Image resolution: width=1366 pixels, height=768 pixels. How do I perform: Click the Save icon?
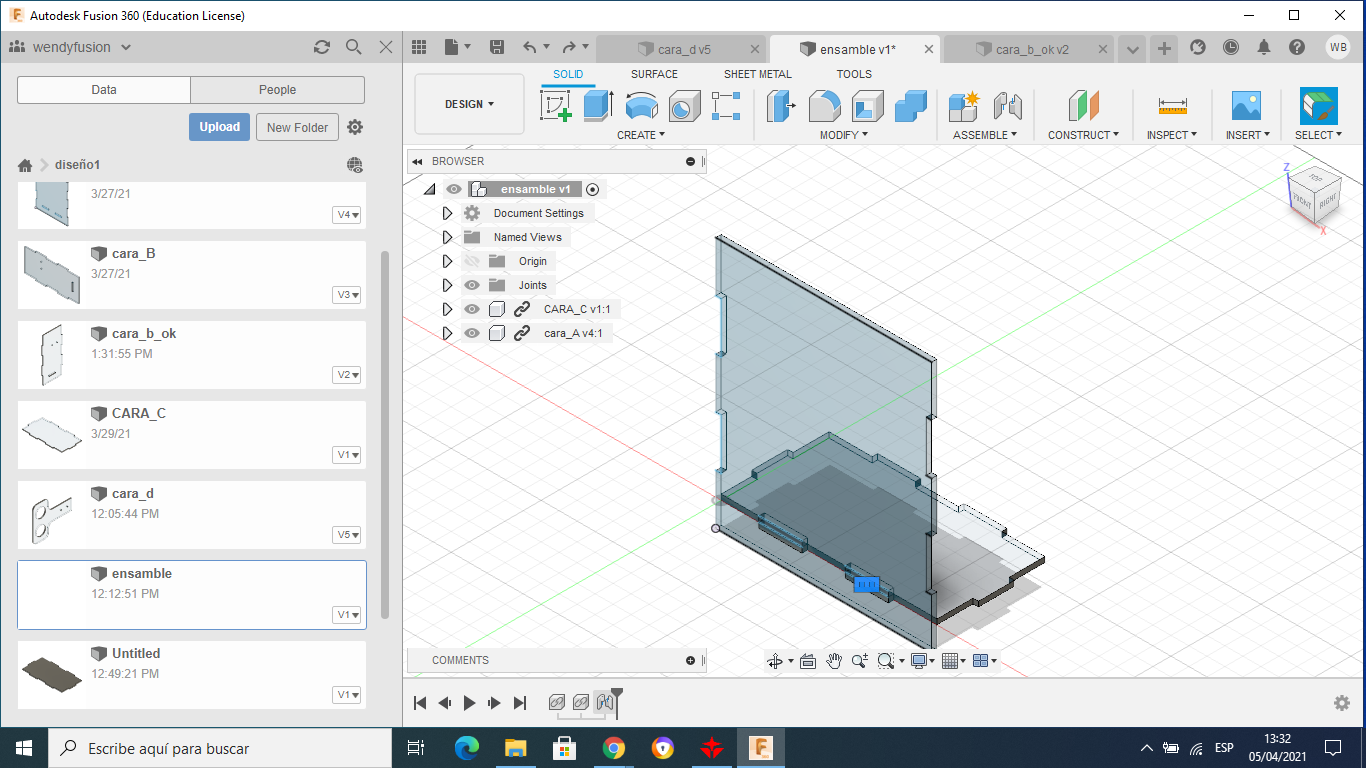(497, 47)
